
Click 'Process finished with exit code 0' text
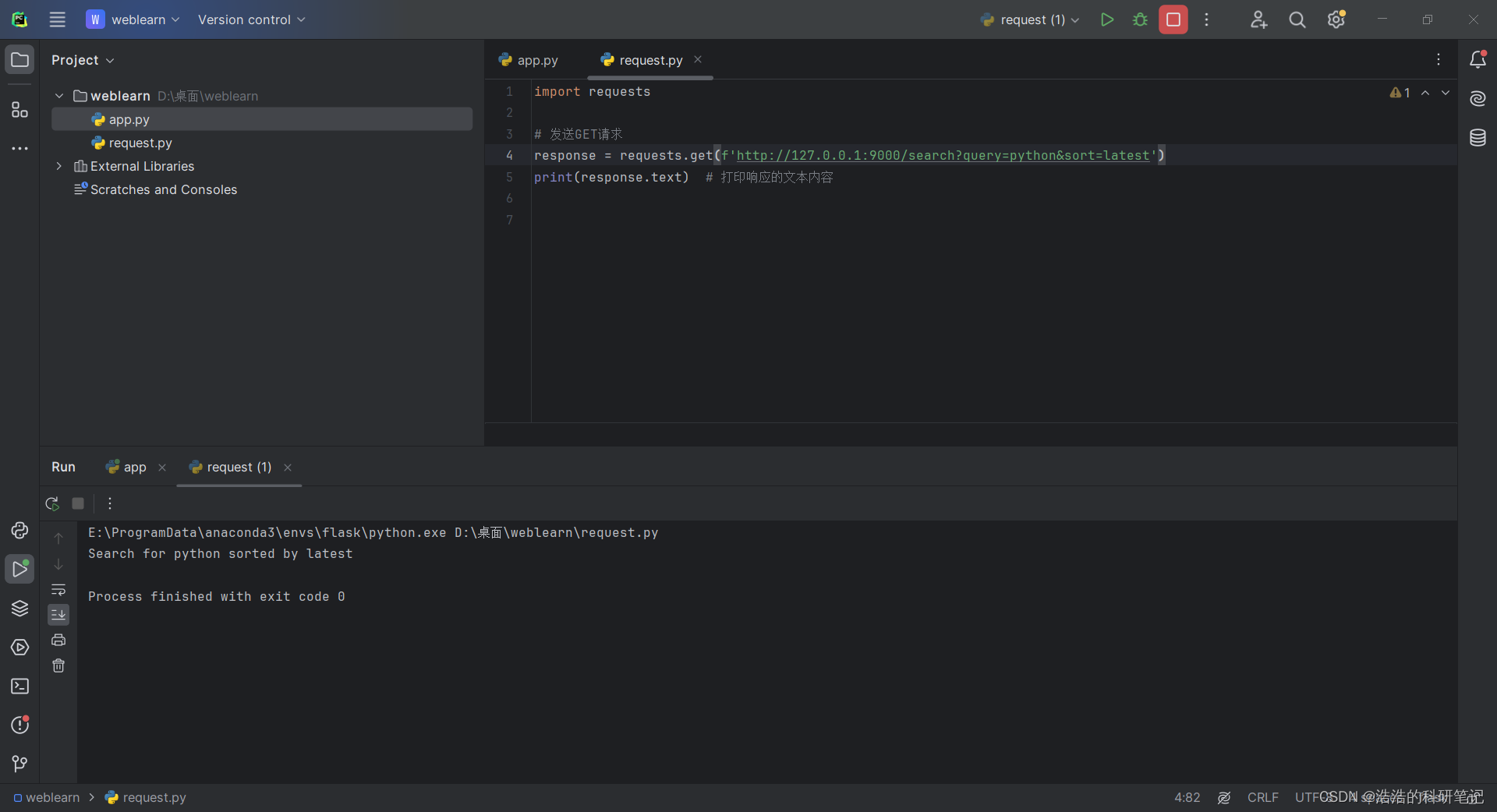(216, 596)
